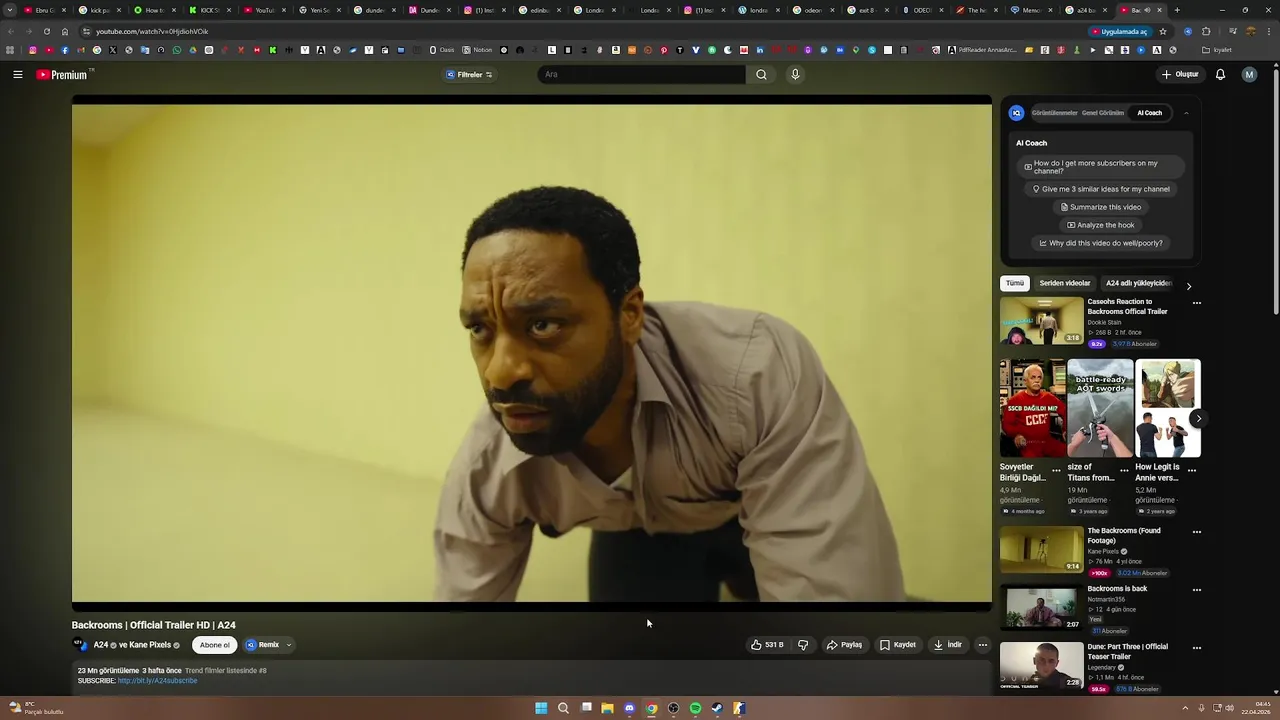
Task: Open the notifications bell
Action: click(1220, 74)
